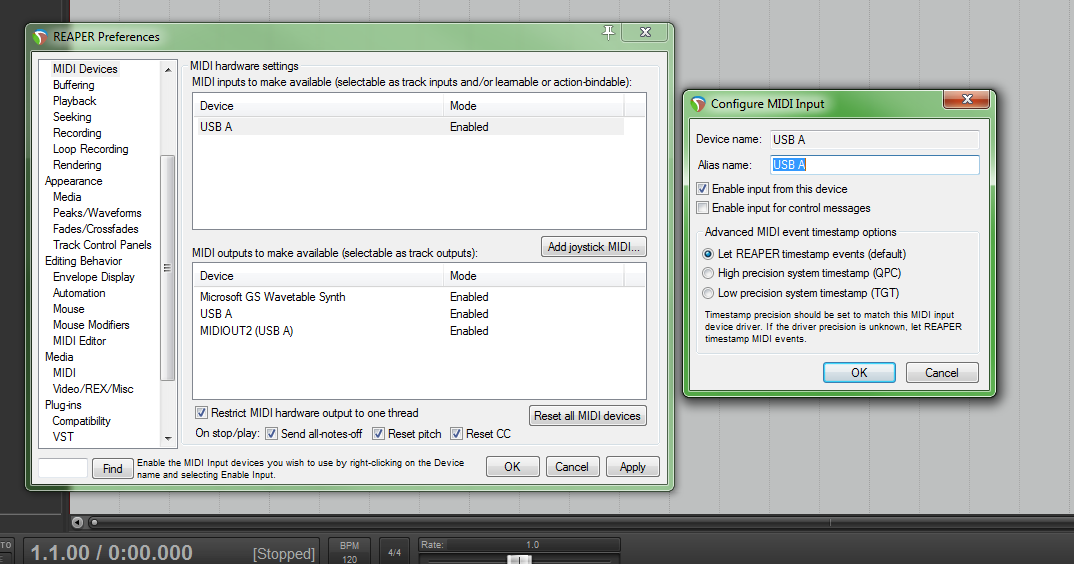Screen dimensions: 1074x564
Task: Click Device column header in MIDI inputs
Action: [x=319, y=106]
